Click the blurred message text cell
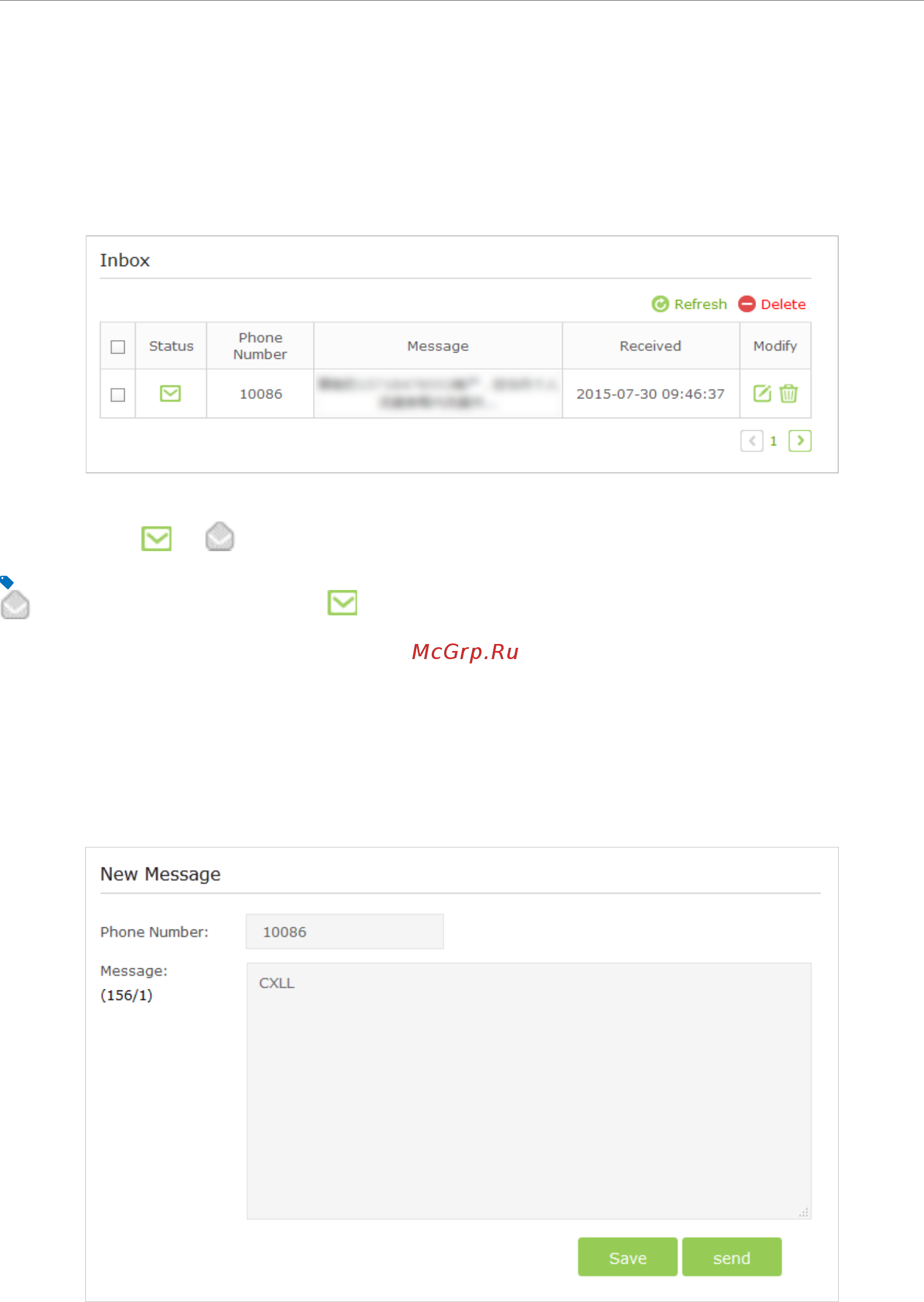924x1302 pixels. click(x=438, y=394)
